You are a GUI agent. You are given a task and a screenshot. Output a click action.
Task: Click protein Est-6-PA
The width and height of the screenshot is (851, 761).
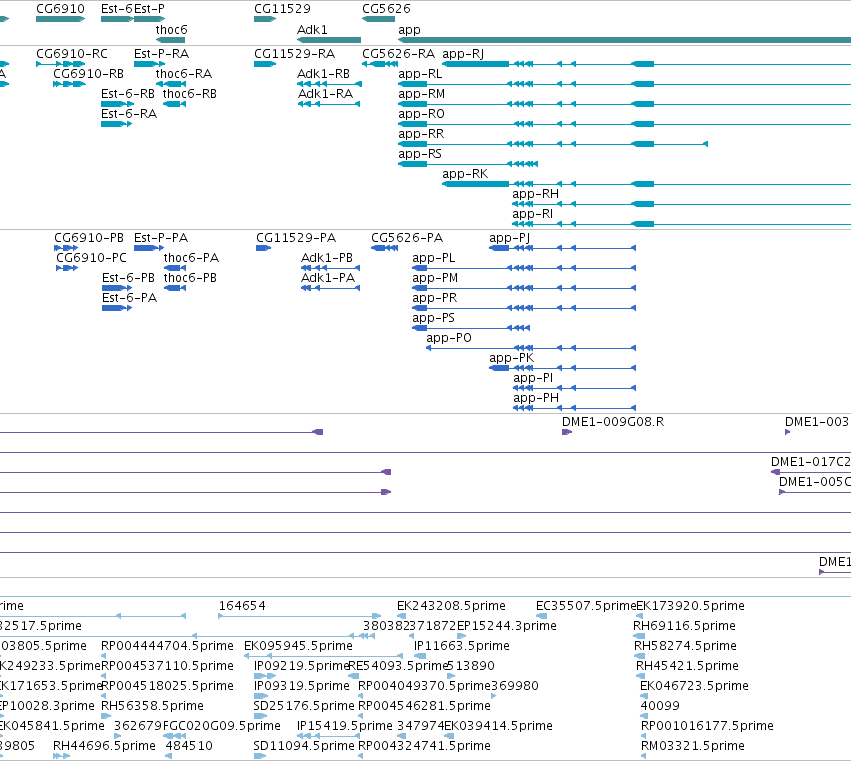[117, 308]
